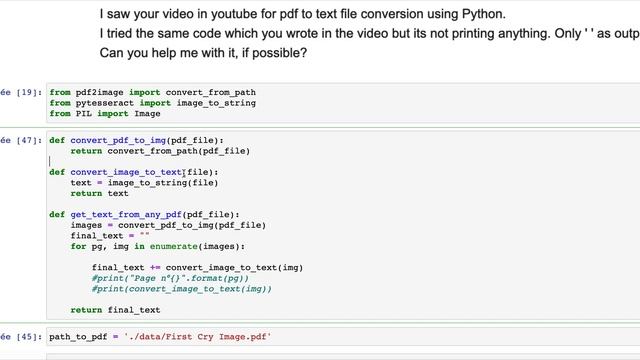The width and height of the screenshot is (640, 360).
Task: Click 'images = convert_pdf_to_img(pdf_file)' line
Action: (x=168, y=225)
